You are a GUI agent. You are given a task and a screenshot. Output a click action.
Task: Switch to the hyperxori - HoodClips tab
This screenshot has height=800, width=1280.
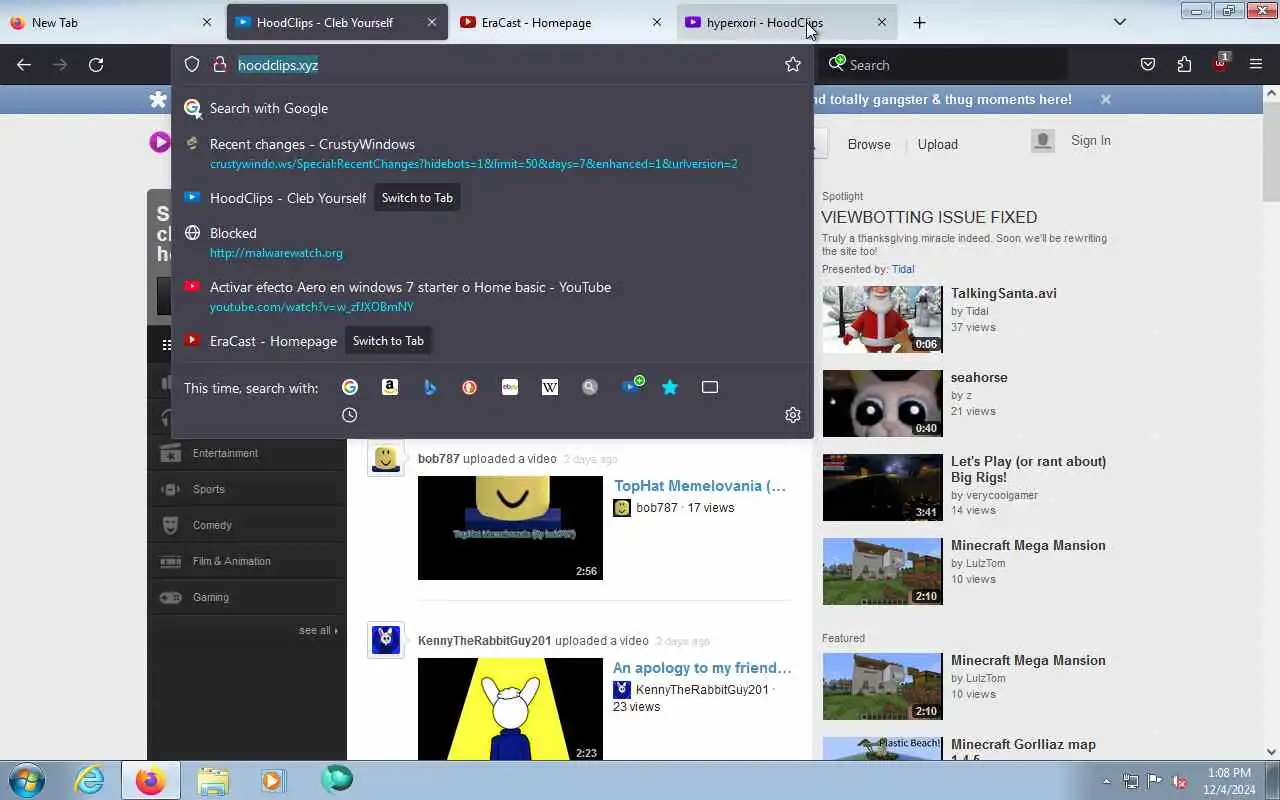pyautogui.click(x=787, y=22)
